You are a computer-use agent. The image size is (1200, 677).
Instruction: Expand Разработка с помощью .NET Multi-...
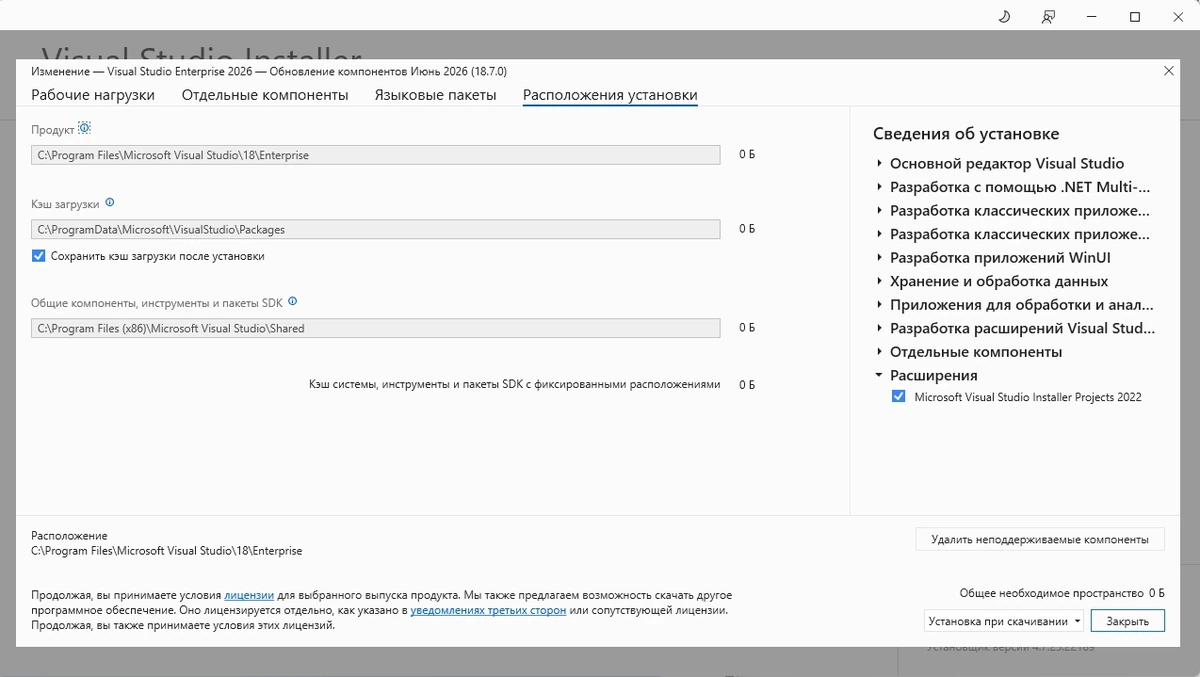click(879, 187)
